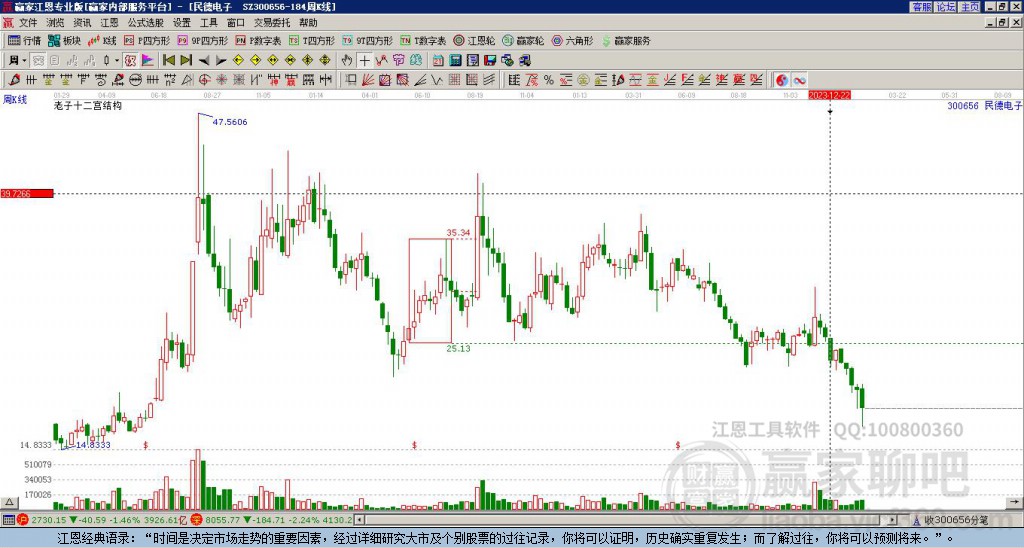Open the calculator icon
Image resolution: width=1024 pixels, height=548 pixels.
(x=456, y=61)
